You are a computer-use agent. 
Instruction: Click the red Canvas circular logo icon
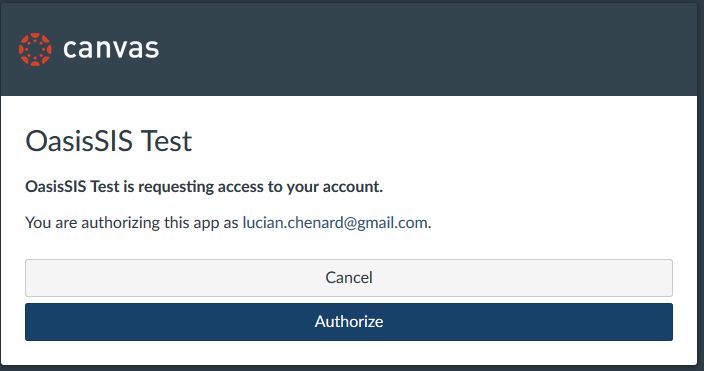(35, 49)
